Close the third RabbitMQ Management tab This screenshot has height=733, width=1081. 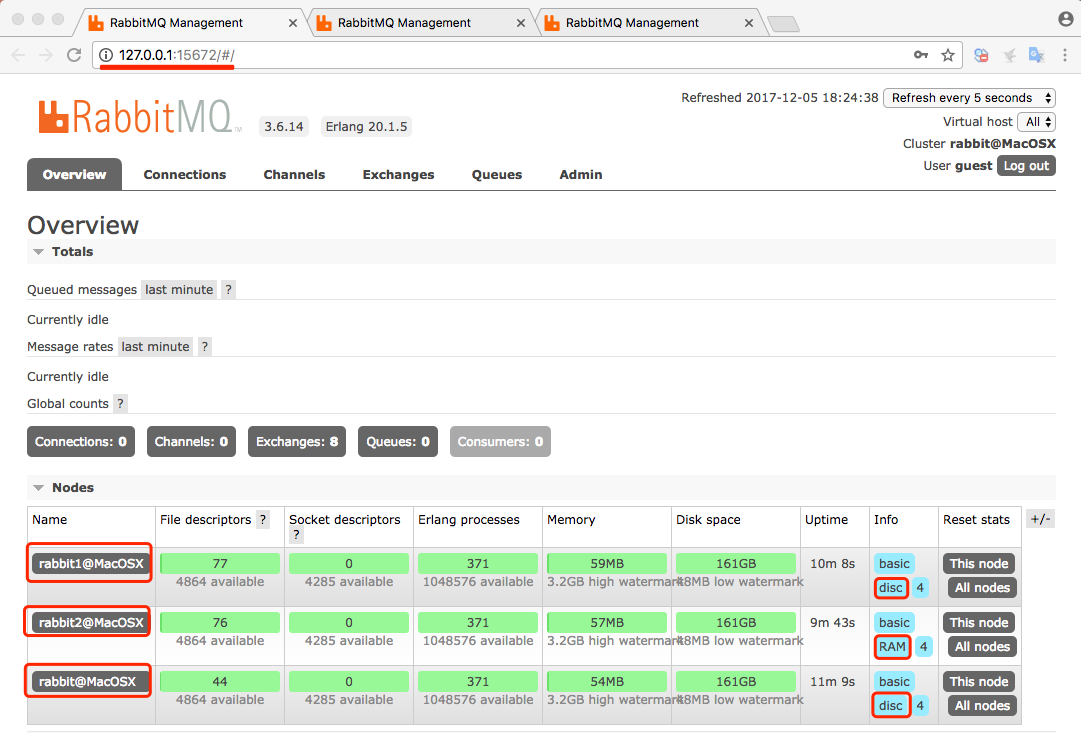coord(749,23)
